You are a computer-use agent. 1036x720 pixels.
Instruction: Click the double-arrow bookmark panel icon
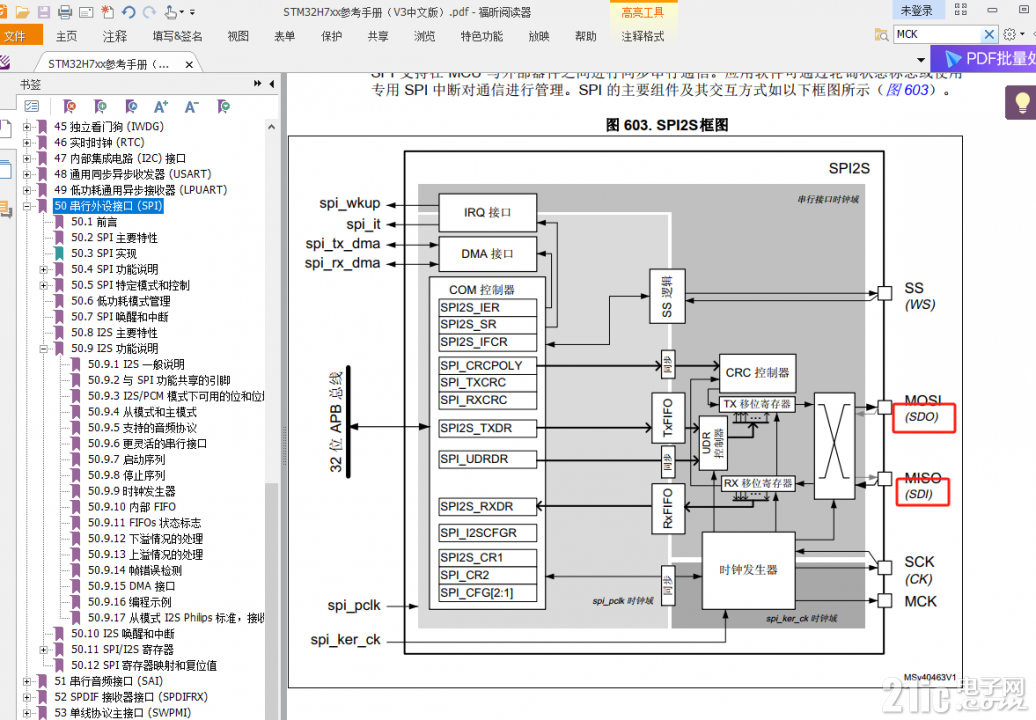[x=258, y=84]
